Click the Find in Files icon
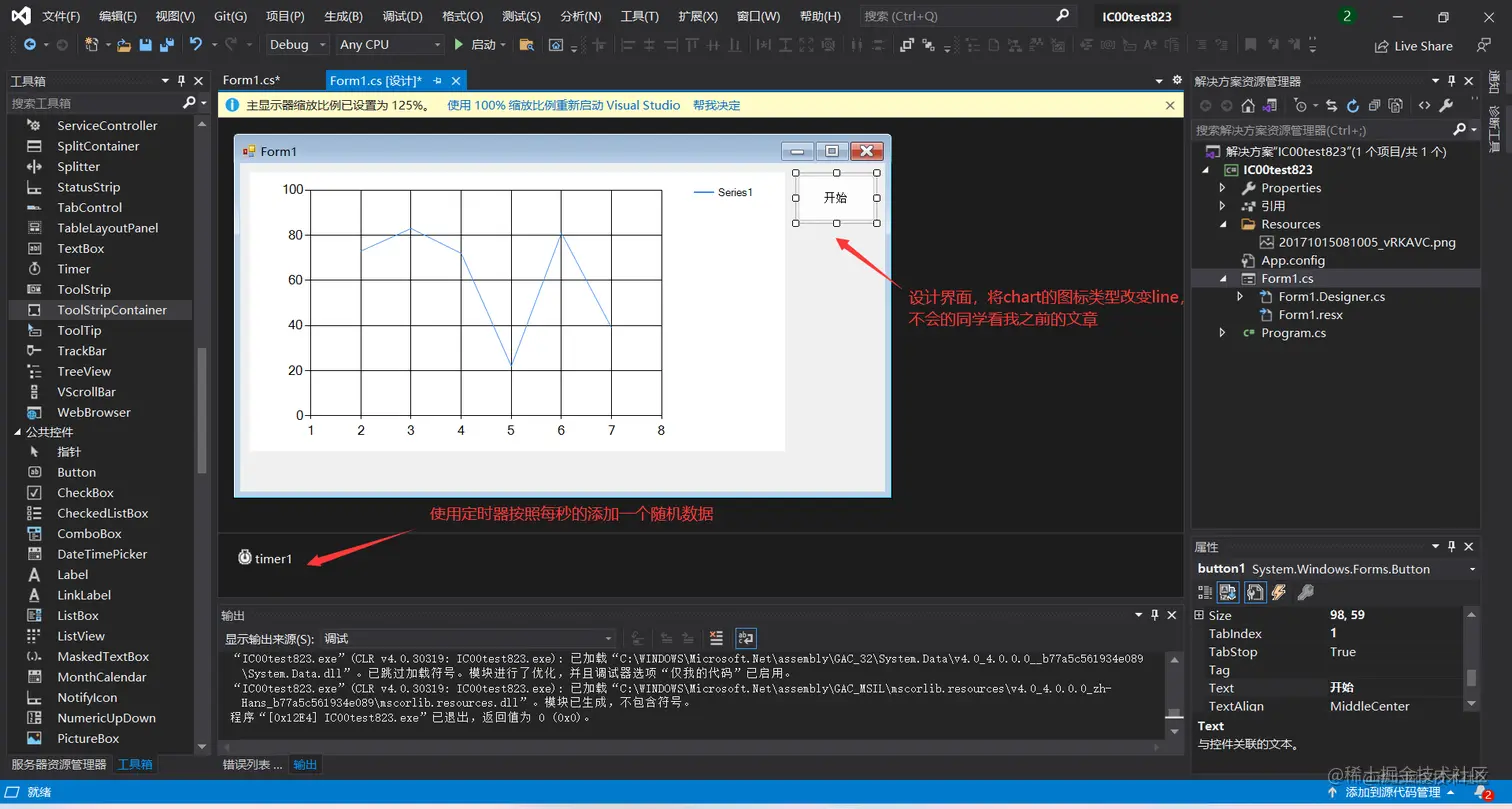The height and width of the screenshot is (809, 1512). tap(527, 45)
